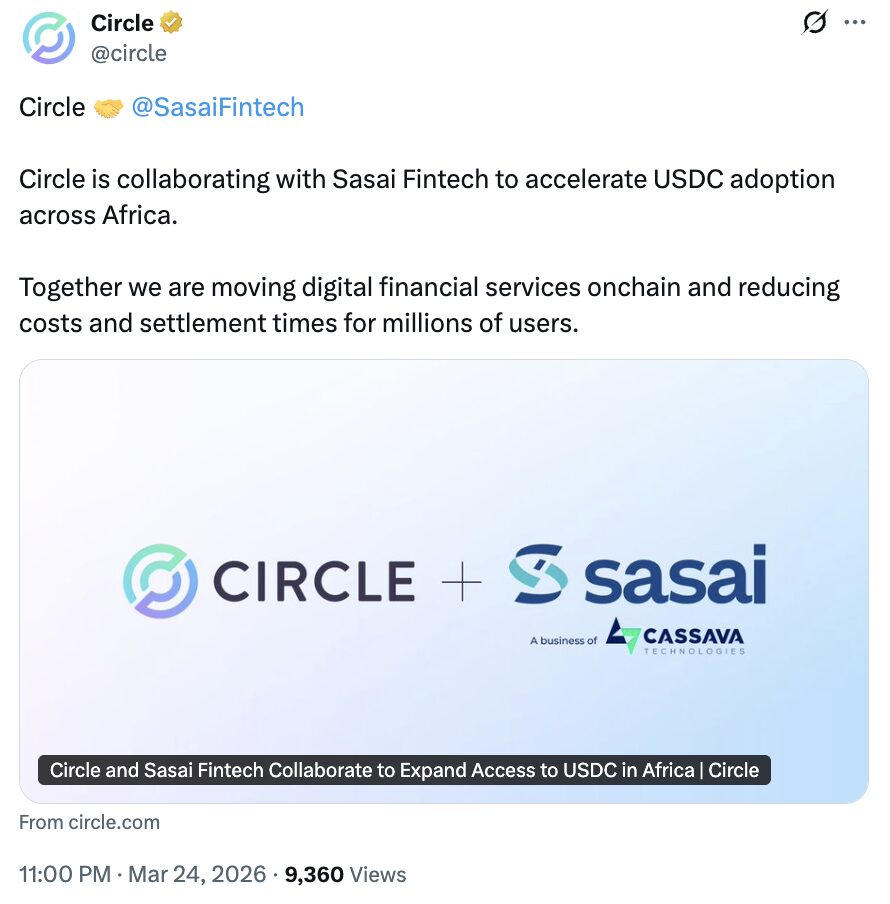Open Grok analysis for this post

tap(815, 22)
